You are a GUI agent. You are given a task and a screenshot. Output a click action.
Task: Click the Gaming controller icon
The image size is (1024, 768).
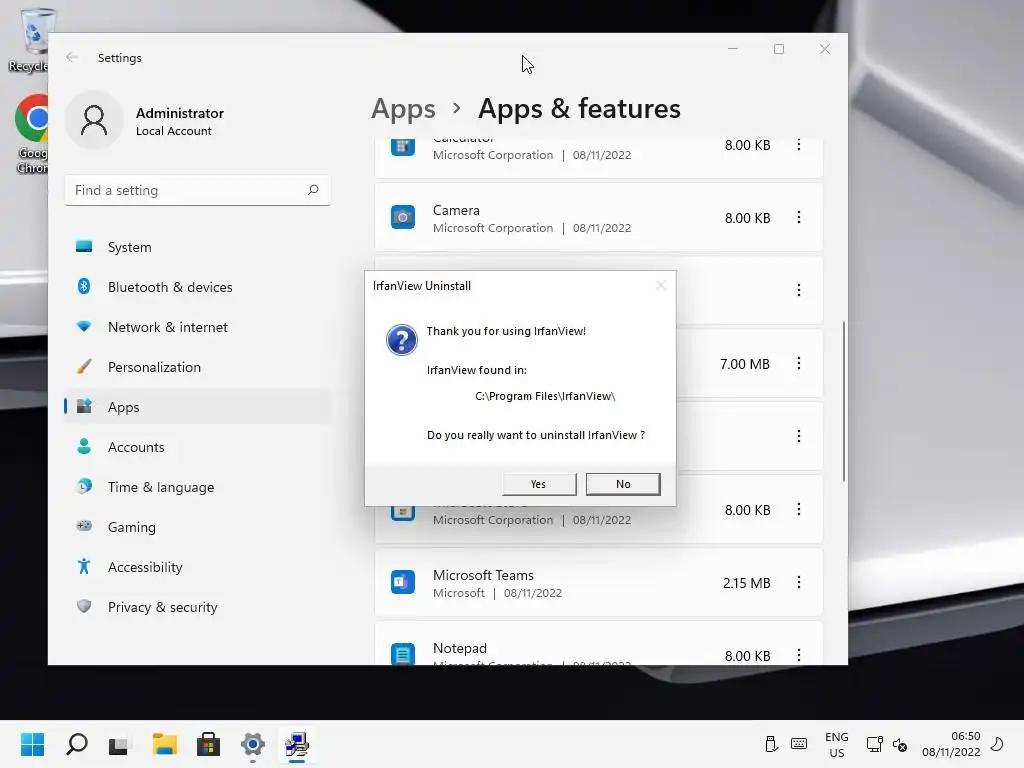tap(84, 526)
